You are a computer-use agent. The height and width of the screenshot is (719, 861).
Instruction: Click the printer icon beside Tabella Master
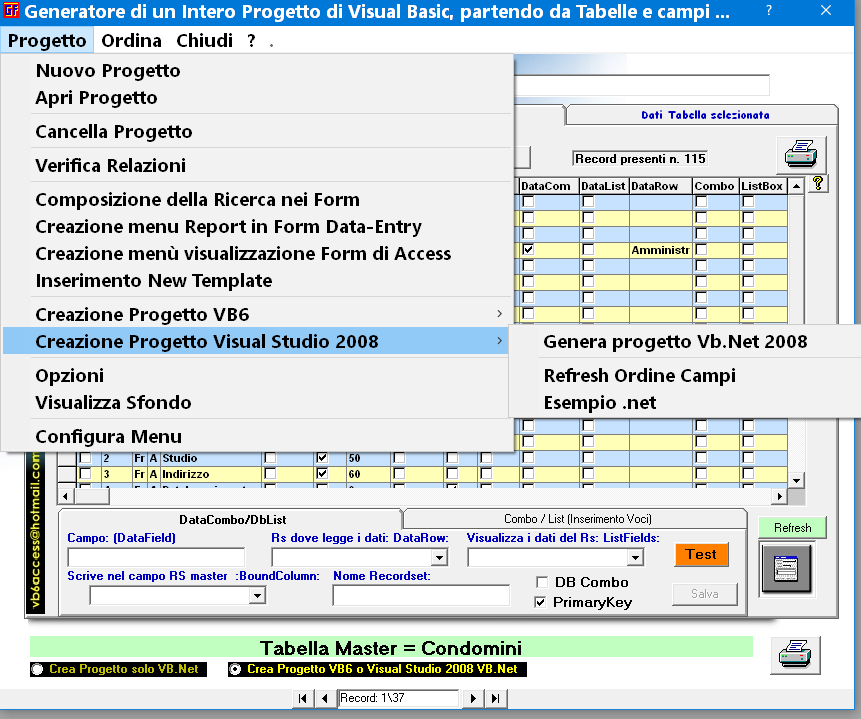pyautogui.click(x=795, y=655)
